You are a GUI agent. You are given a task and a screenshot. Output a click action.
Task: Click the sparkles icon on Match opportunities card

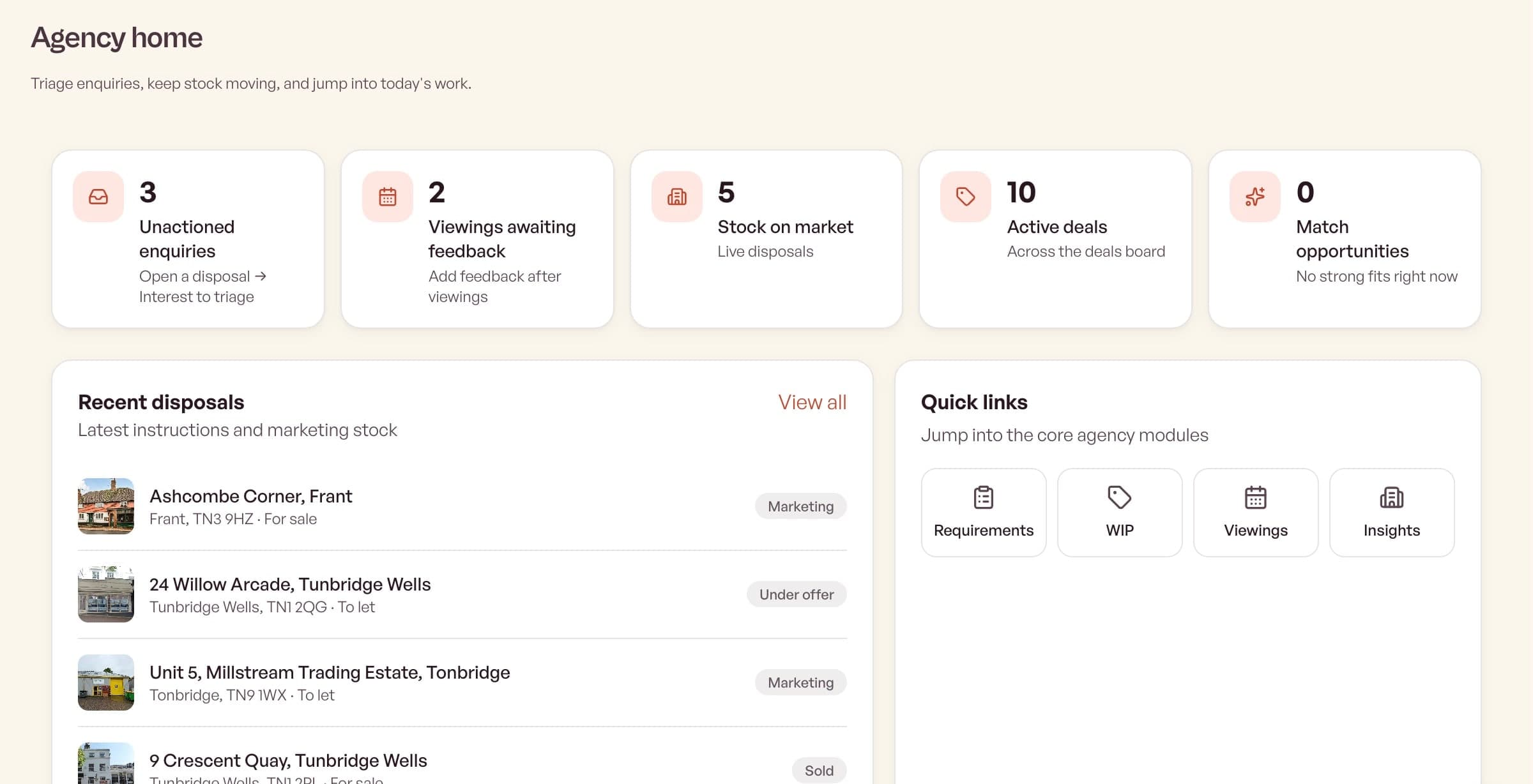1255,197
